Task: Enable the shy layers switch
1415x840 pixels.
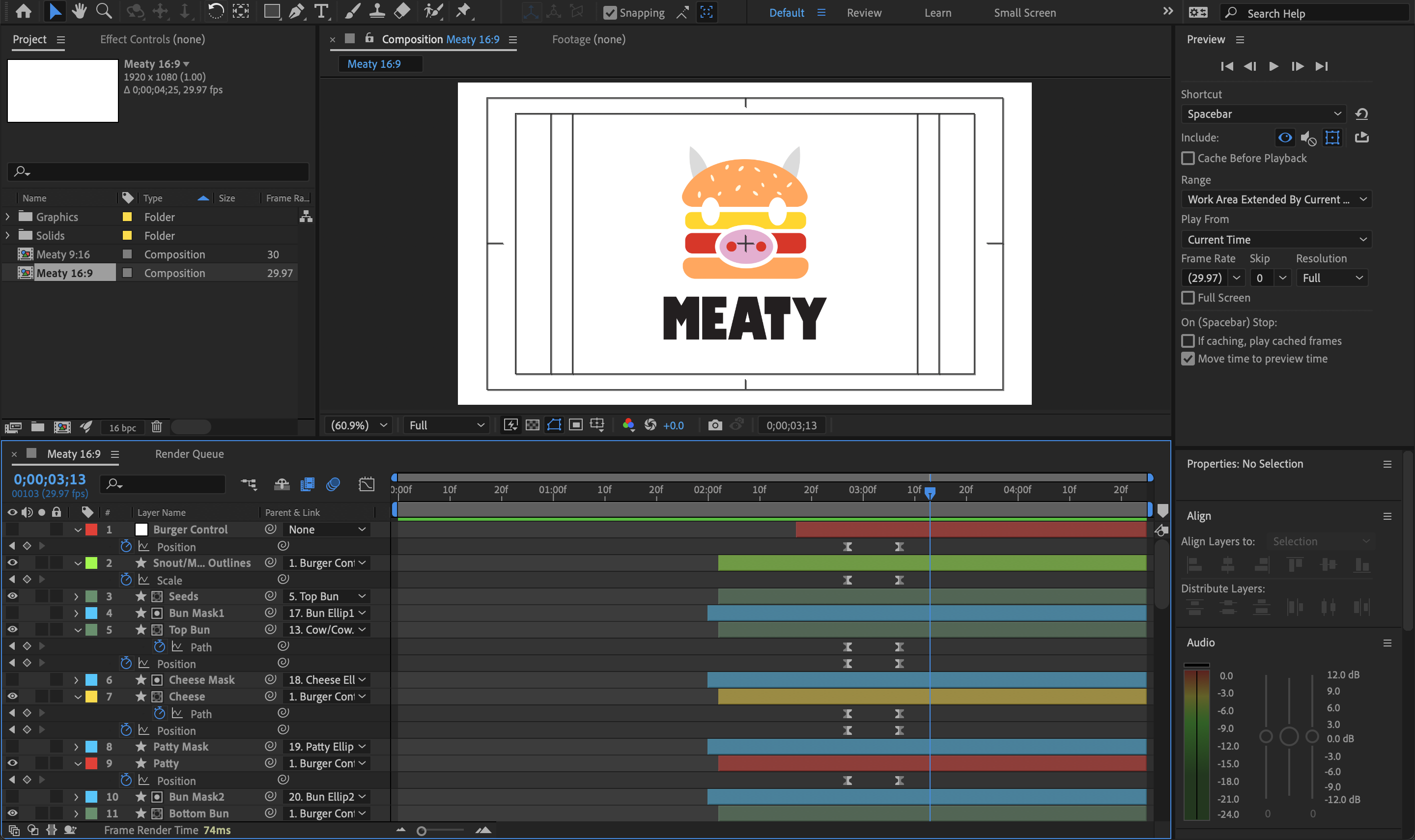Action: coord(282,484)
